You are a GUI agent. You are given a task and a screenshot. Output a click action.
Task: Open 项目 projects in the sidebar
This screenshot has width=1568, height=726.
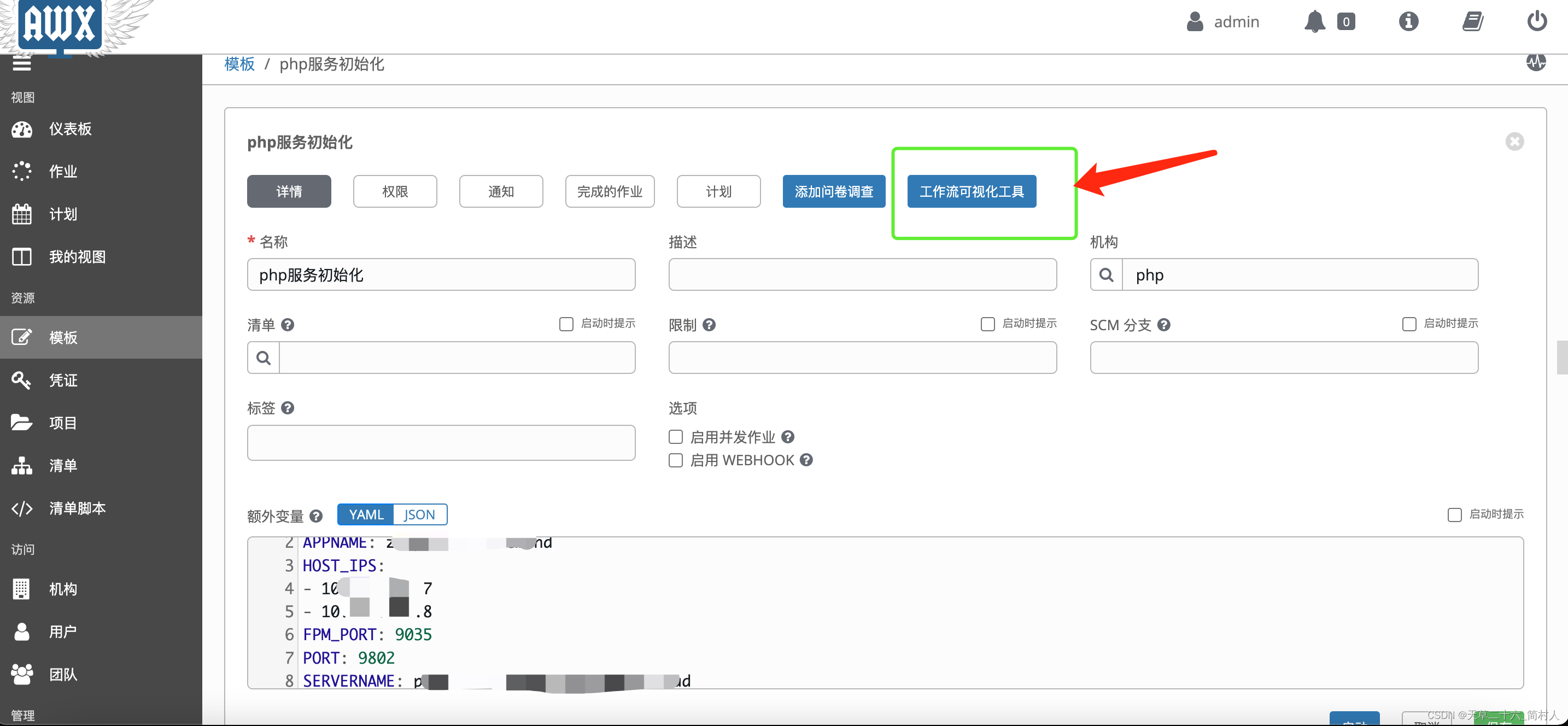[x=101, y=423]
